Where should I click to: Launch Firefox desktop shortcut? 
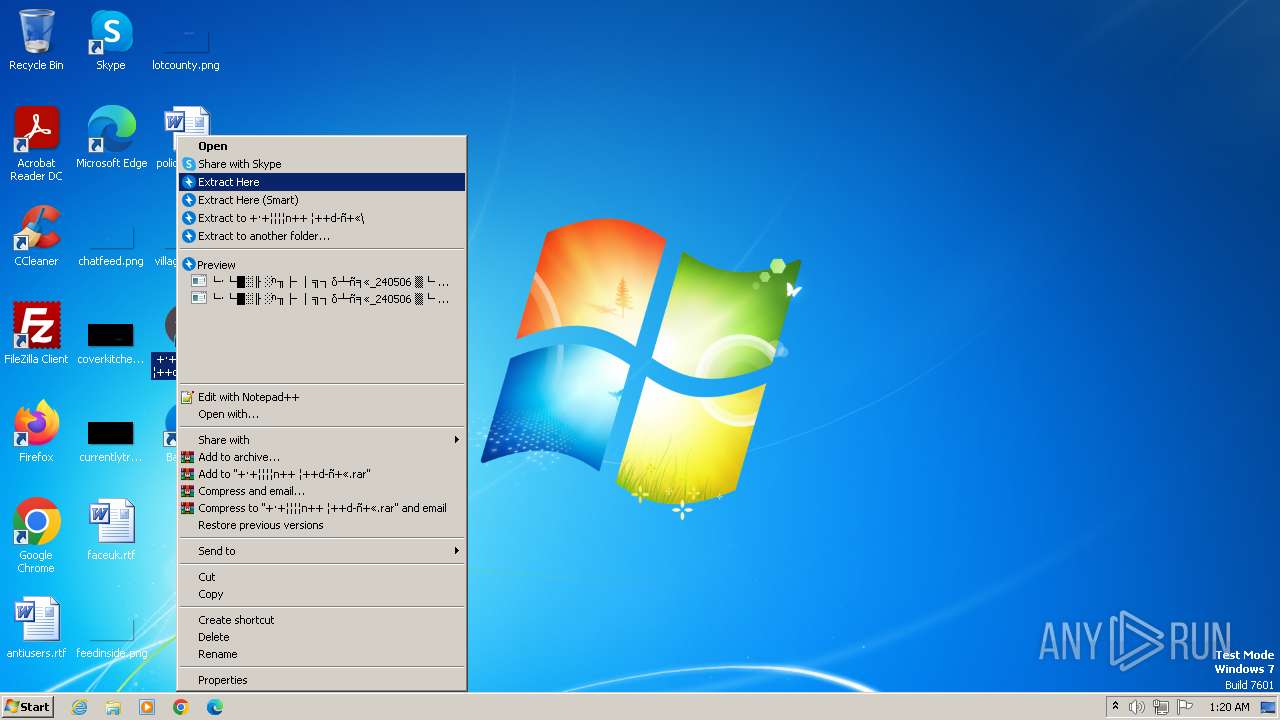tap(36, 432)
